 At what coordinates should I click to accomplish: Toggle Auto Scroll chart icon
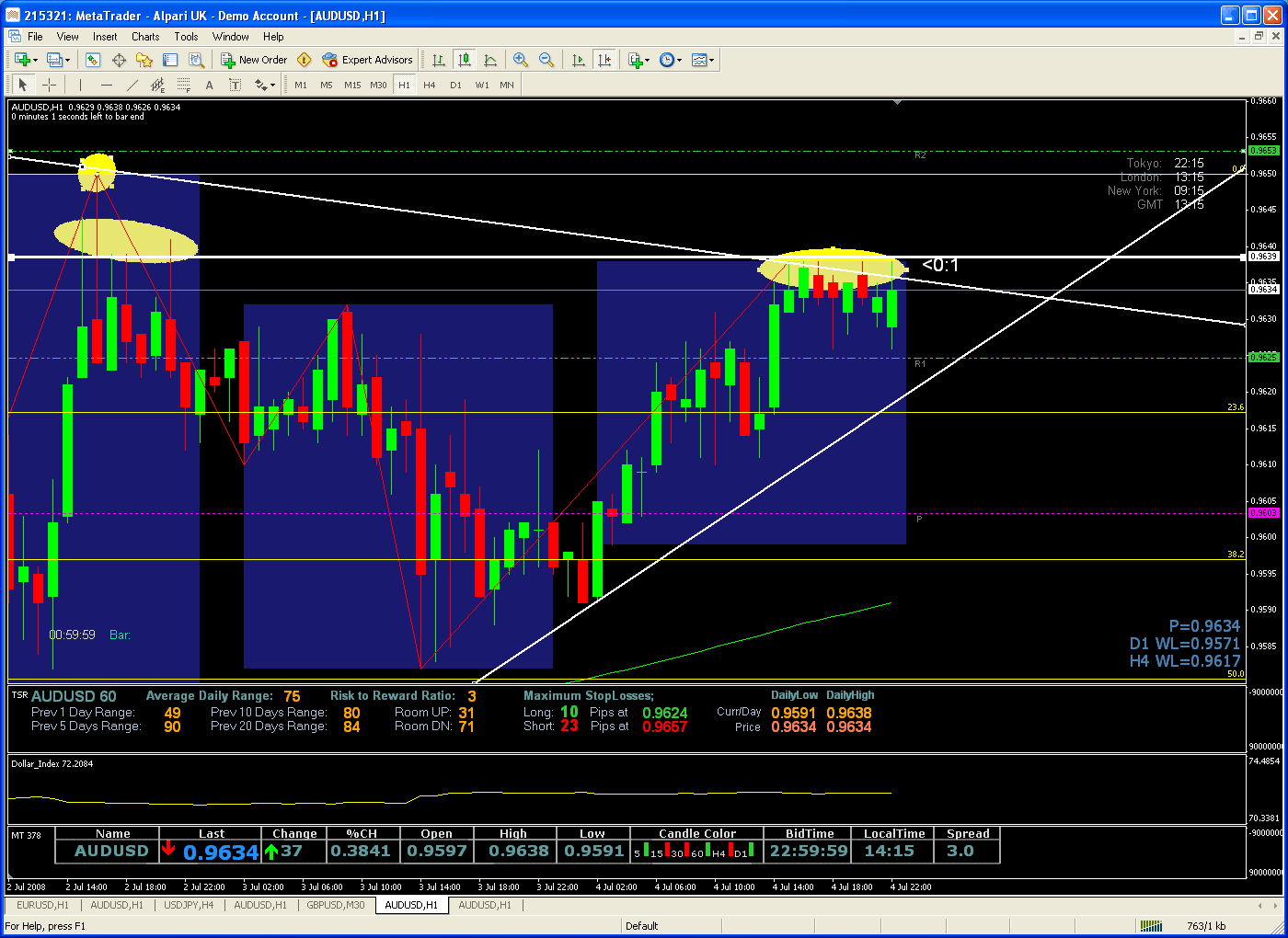point(578,60)
